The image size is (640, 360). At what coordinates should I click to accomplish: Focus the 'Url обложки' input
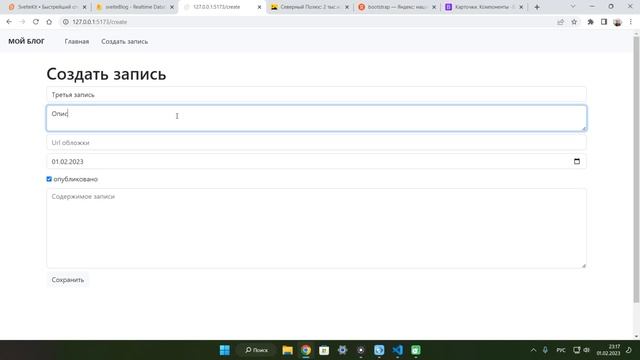(316, 142)
